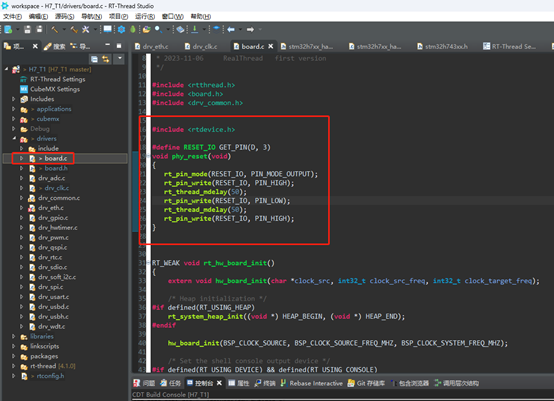Minimize the project explorer panel
Image resolution: width=554 pixels, height=401 pixels.
pos(108,46)
